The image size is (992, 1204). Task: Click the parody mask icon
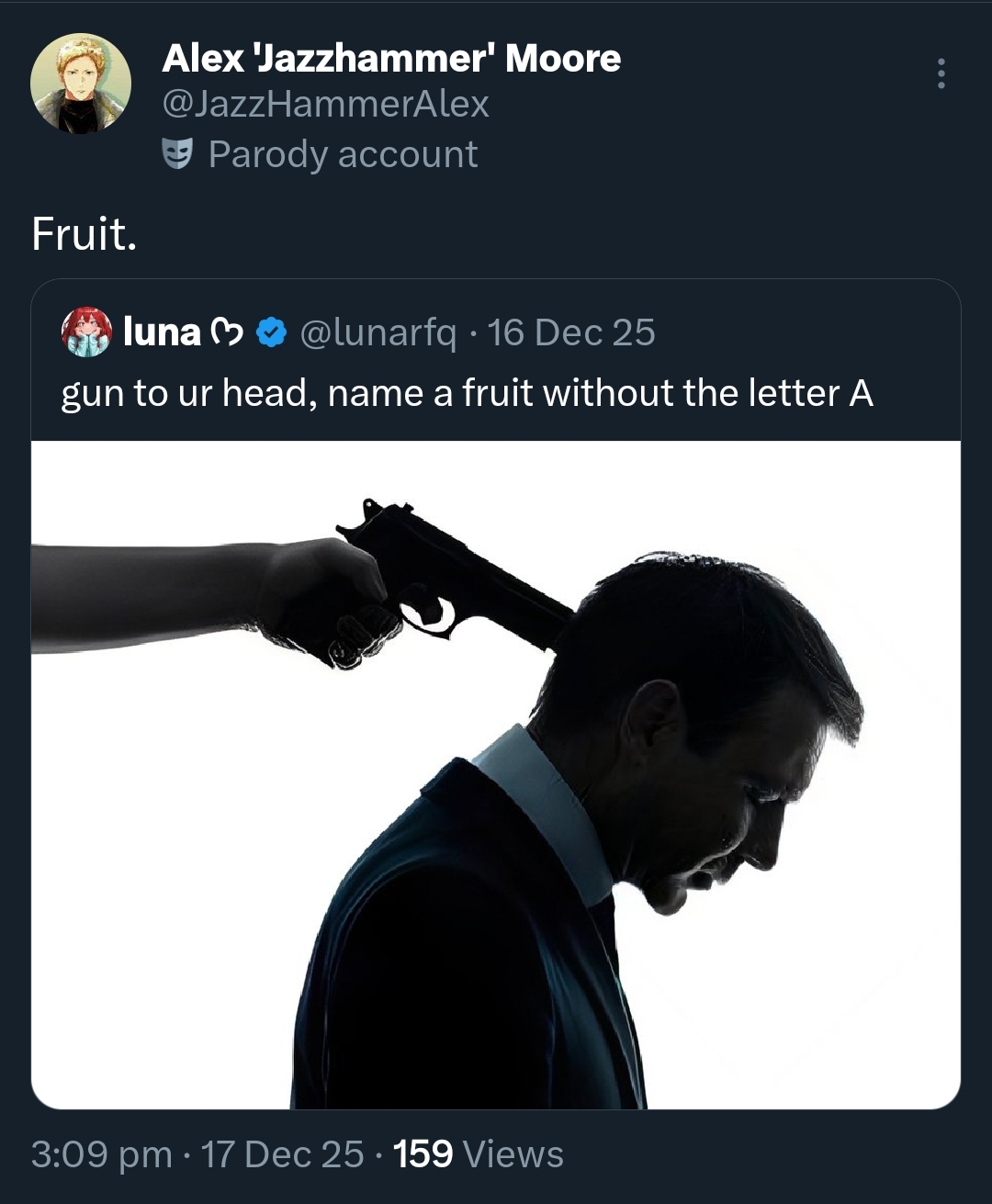click(178, 153)
